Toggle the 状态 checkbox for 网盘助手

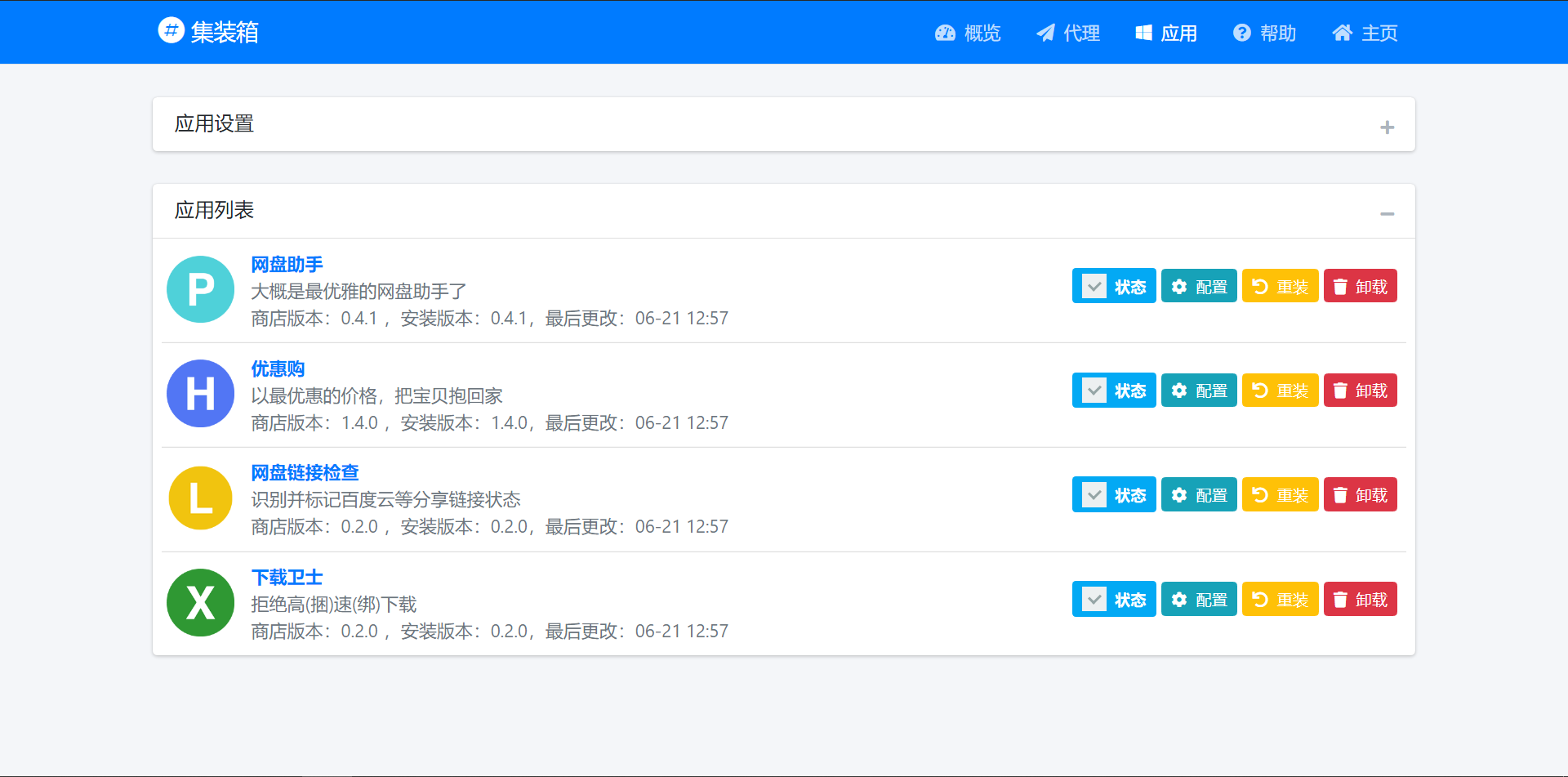[1094, 286]
